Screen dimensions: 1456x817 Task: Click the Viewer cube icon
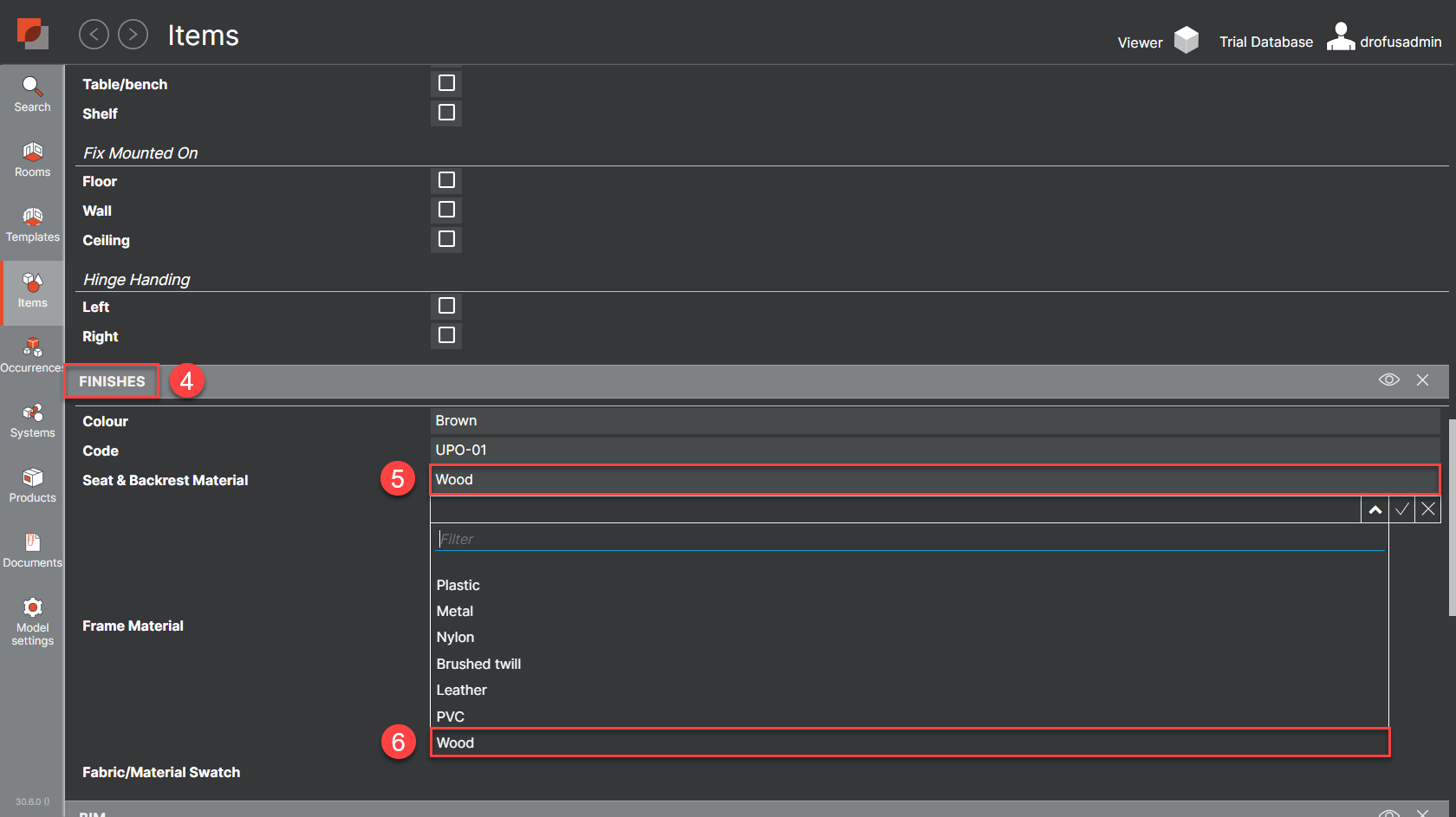(1186, 40)
